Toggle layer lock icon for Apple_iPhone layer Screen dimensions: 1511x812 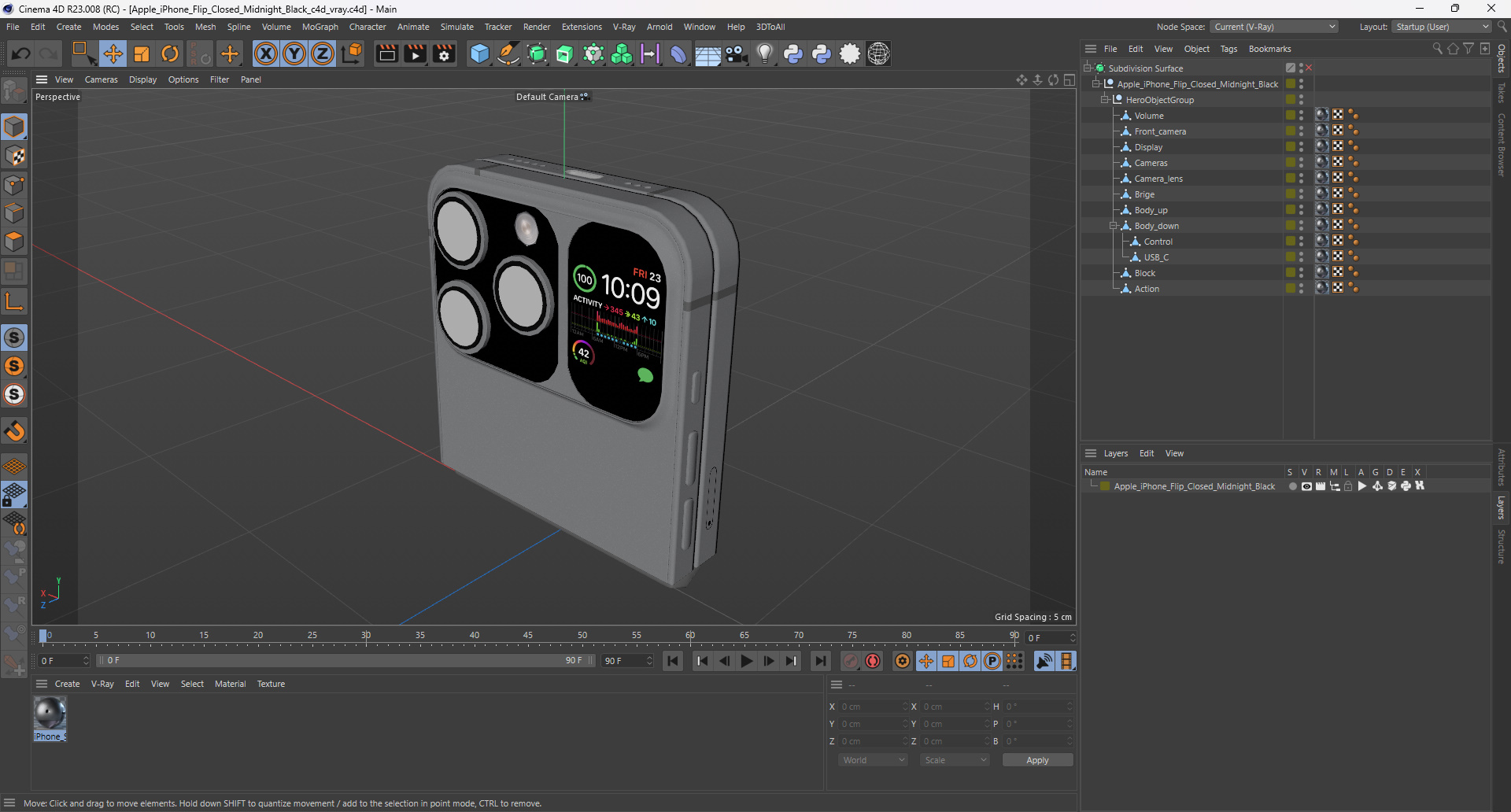click(1348, 486)
